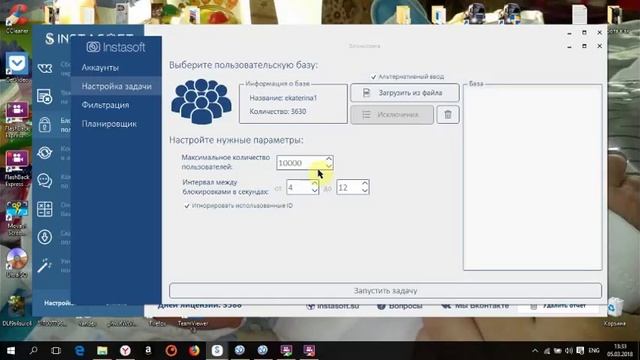The height and width of the screenshot is (360, 640).
Task: Launch Firefox from the taskbar
Action: pyautogui.click(x=194, y=351)
